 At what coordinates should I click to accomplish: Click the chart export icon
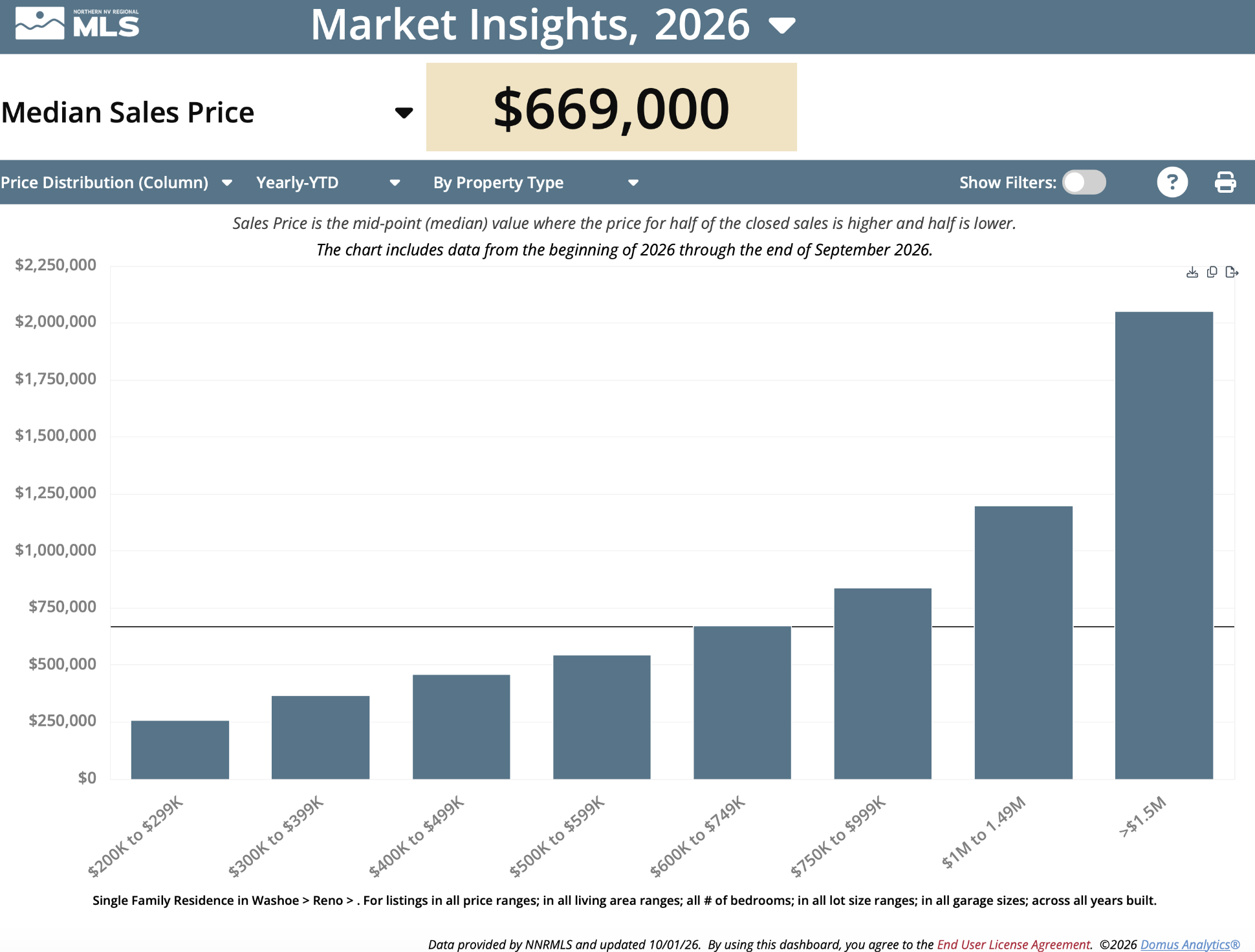(1232, 272)
